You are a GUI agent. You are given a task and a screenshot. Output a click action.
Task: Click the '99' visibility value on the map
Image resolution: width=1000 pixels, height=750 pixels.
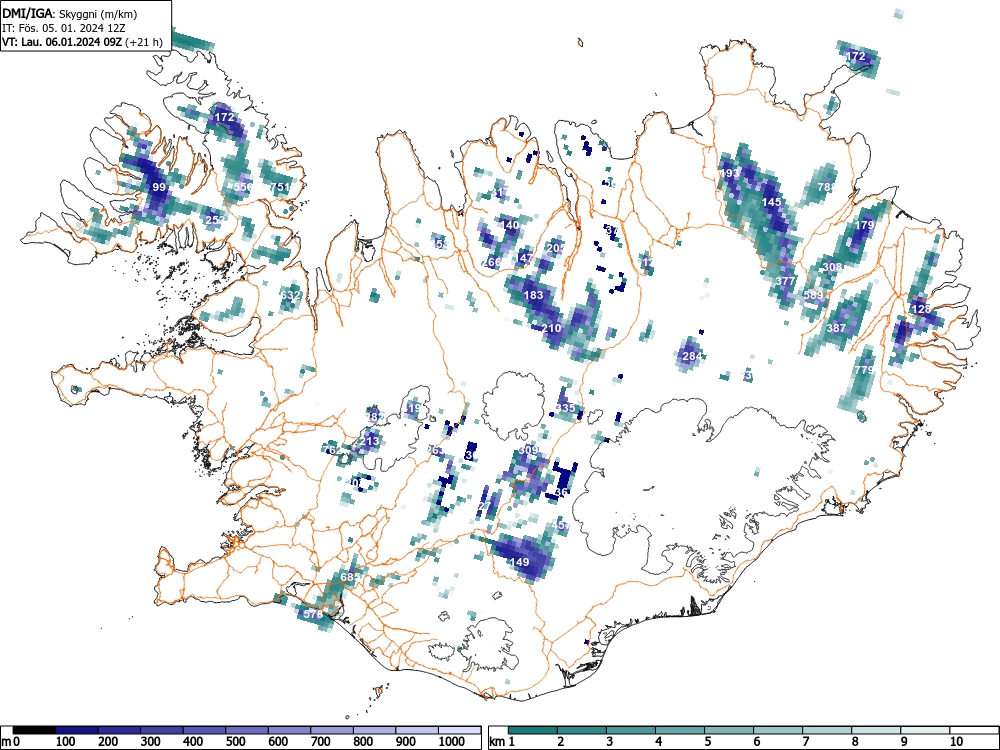tap(159, 187)
